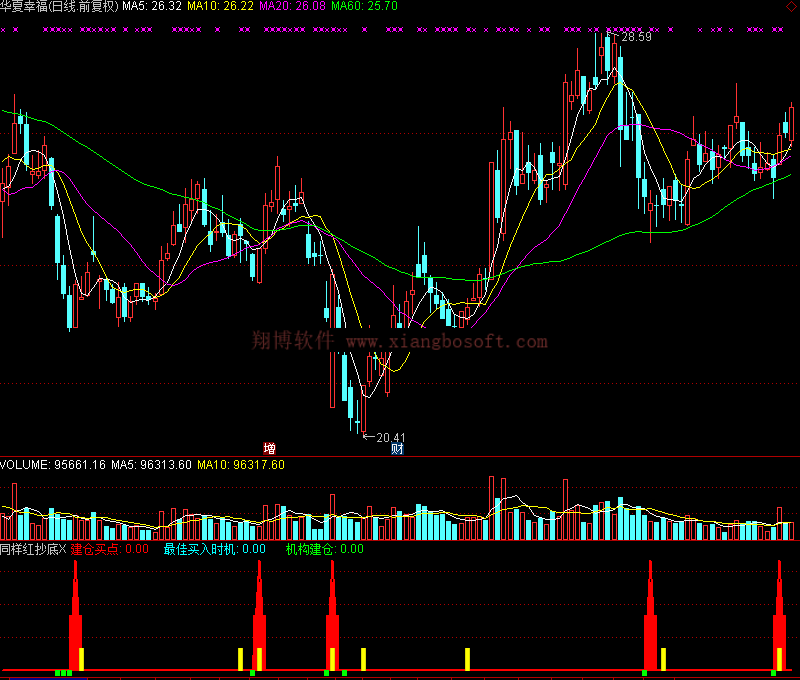The image size is (800, 680).
Task: Click the 机构建仓: 0.00 label
Action: point(324,549)
